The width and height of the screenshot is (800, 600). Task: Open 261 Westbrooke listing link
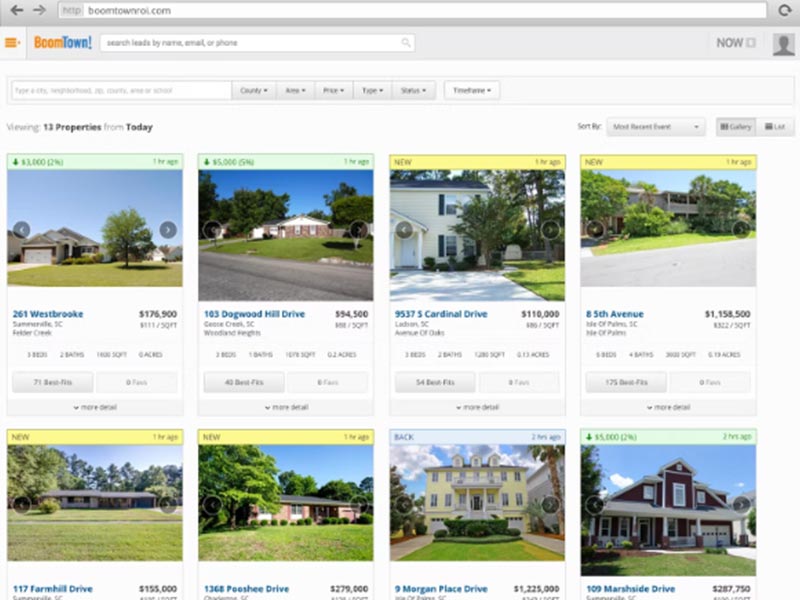pyautogui.click(x=48, y=314)
